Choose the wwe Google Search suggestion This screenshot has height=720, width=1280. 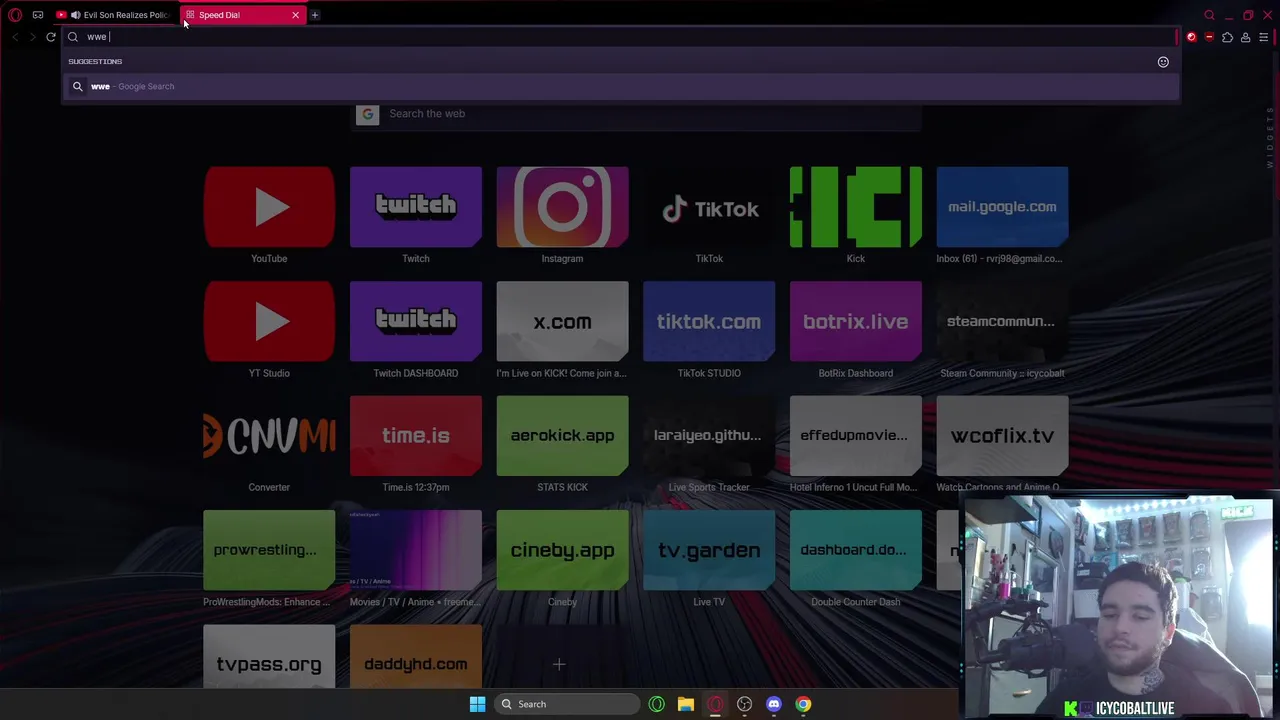[x=620, y=86]
